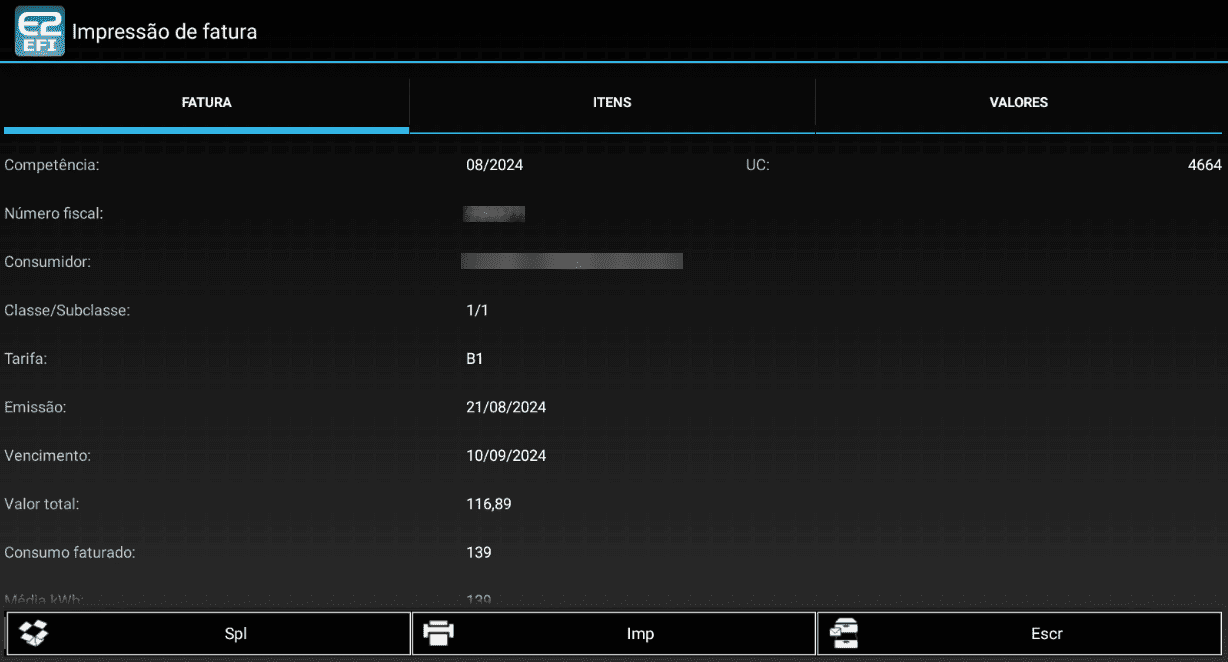Viewport: 1228px width, 662px height.
Task: Click the Classe/Subclasse value 1/1
Action: click(x=478, y=310)
